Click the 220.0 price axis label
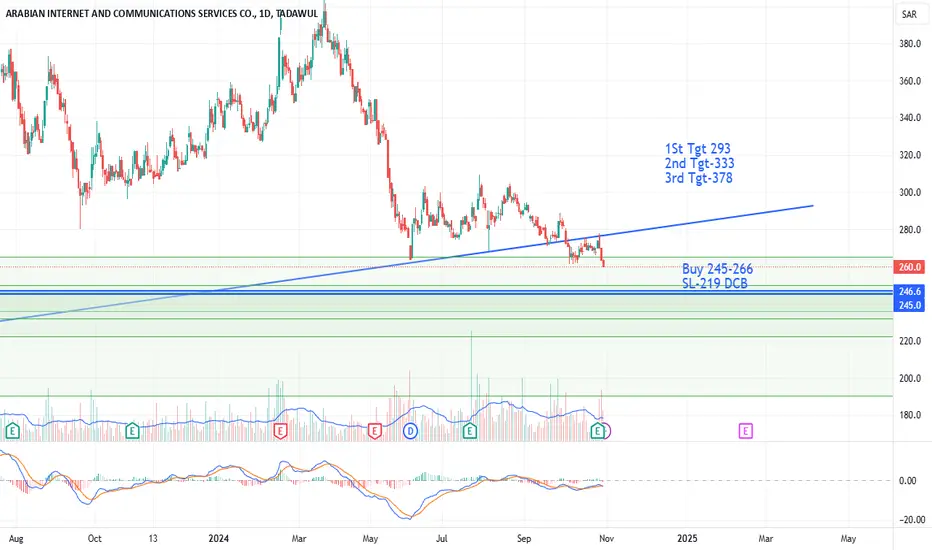Viewport: 932px width, 550px height. pyautogui.click(x=909, y=341)
